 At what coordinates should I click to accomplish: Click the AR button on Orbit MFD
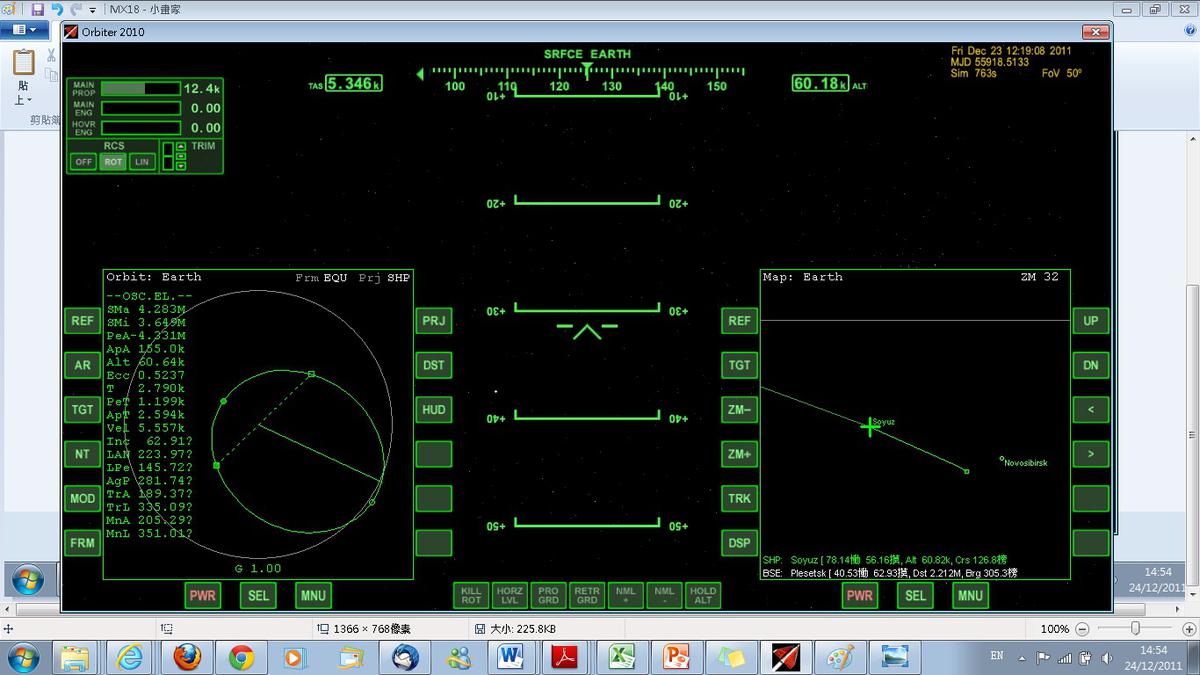click(82, 365)
